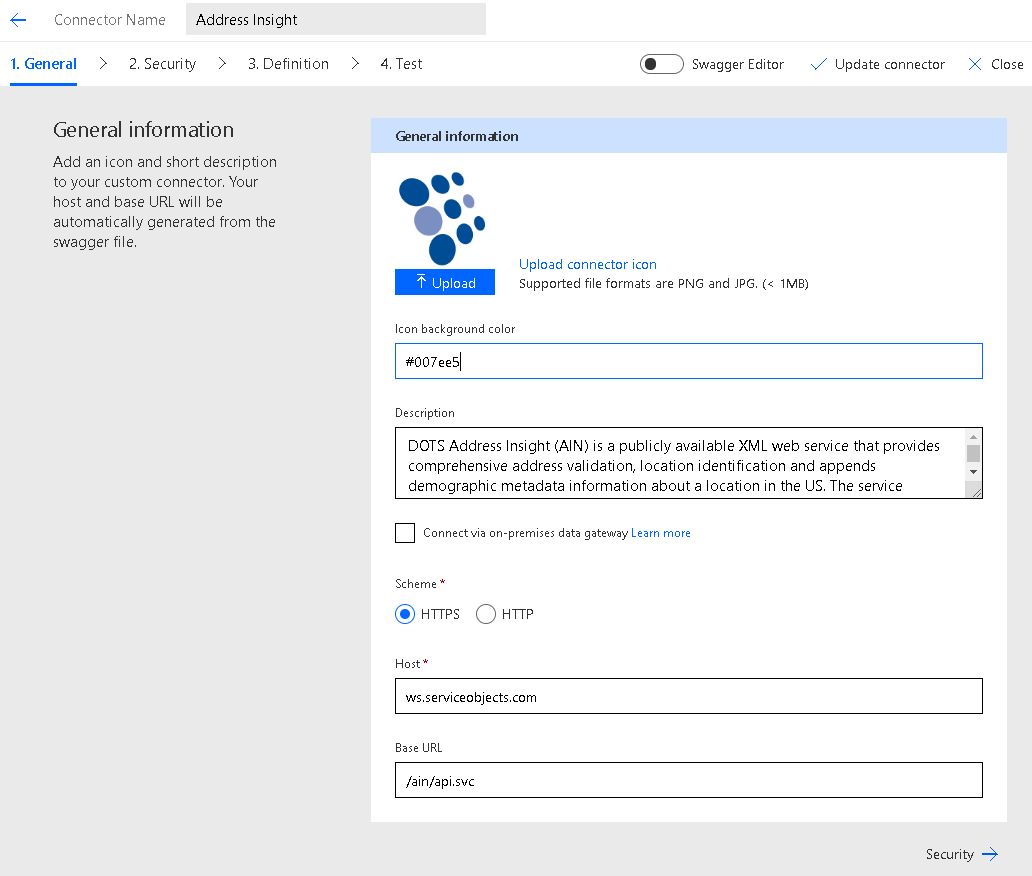Switch to the 2. Security tab

(163, 64)
